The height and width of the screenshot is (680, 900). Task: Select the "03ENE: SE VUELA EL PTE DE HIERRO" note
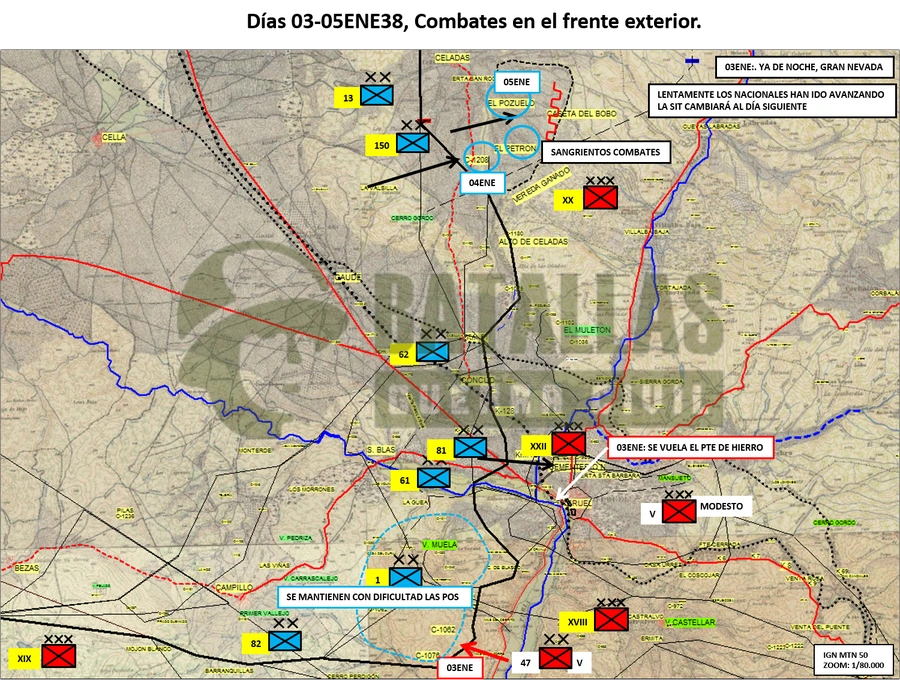(690, 448)
